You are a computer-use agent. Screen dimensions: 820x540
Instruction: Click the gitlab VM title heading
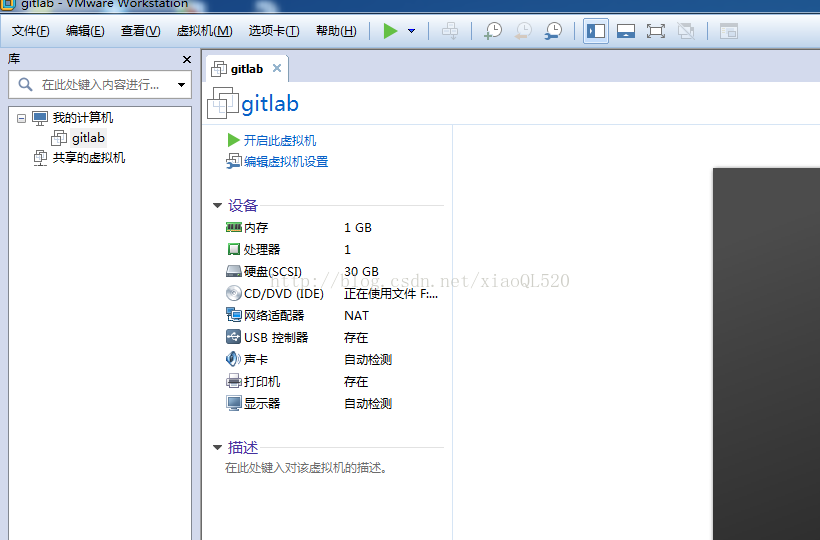pos(270,104)
